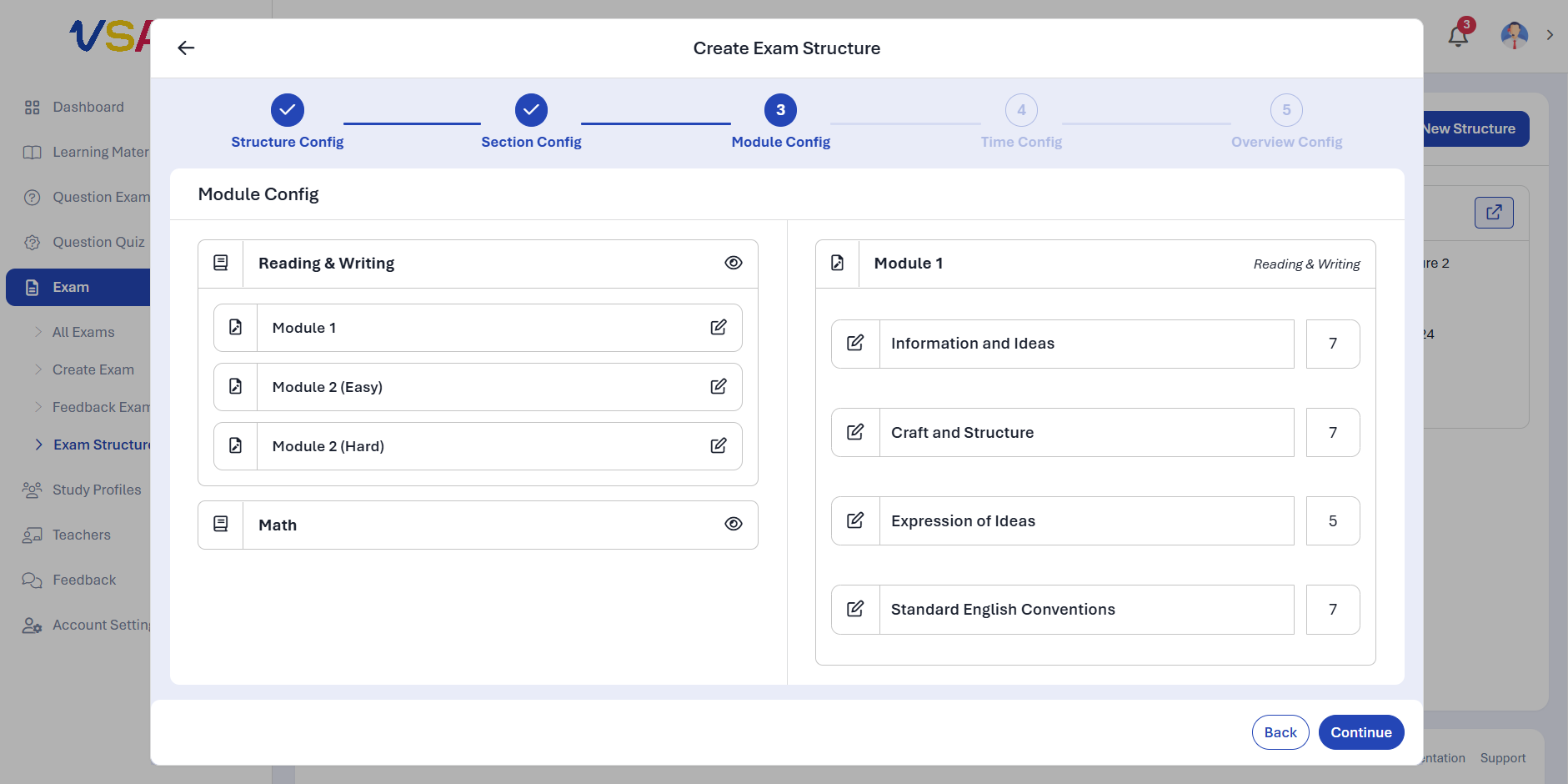Edit Module 1 using its pencil icon
Viewport: 1568px width, 784px height.
(719, 327)
